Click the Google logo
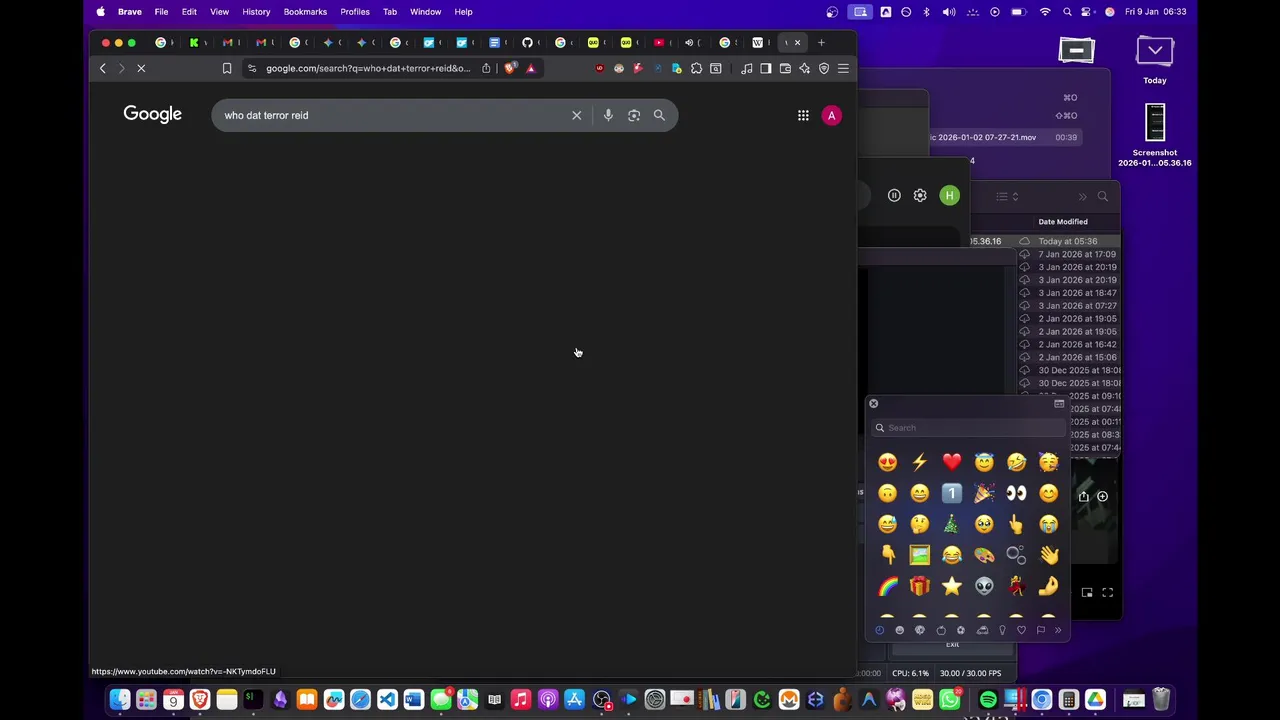 tap(153, 114)
